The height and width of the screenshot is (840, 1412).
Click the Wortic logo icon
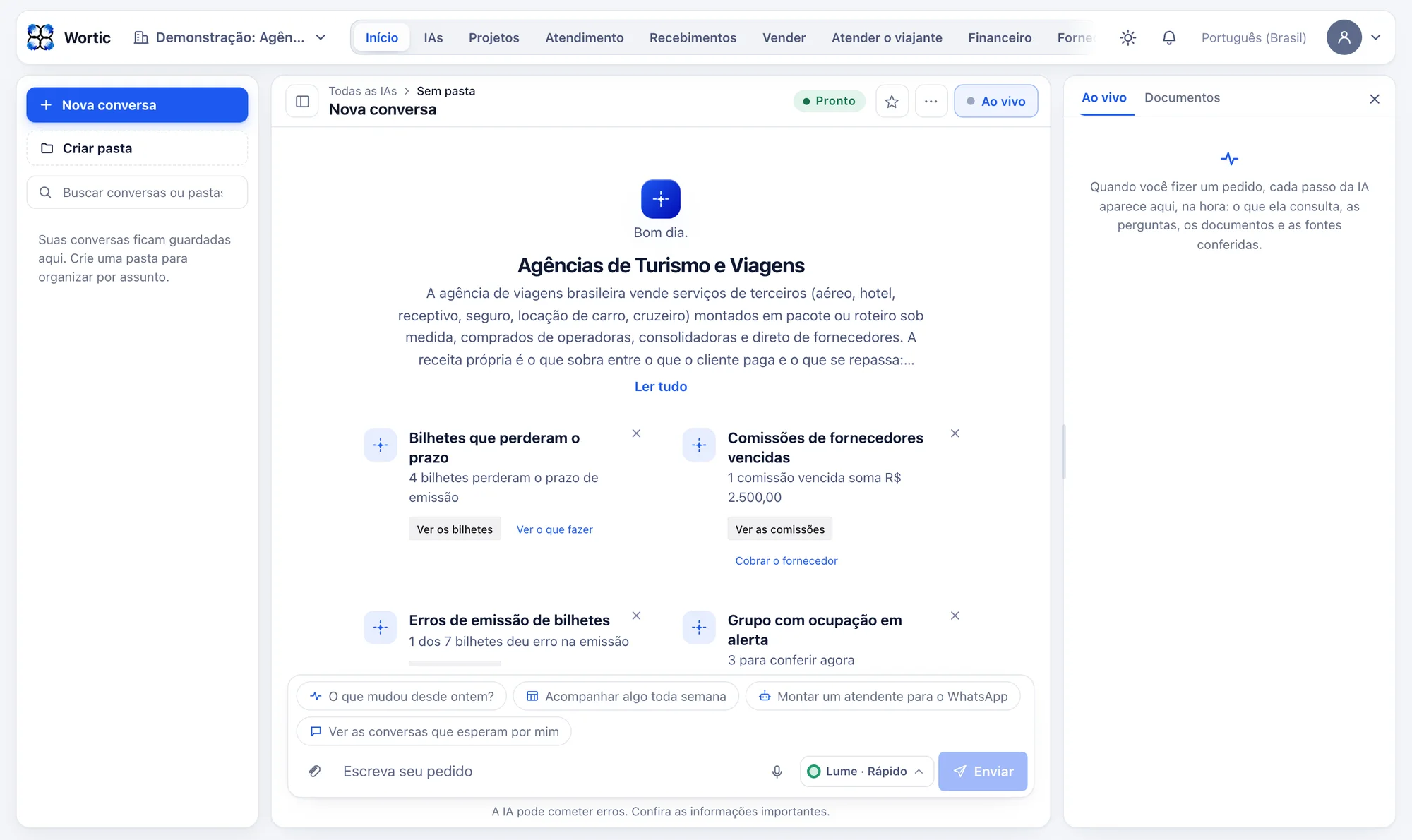click(40, 37)
